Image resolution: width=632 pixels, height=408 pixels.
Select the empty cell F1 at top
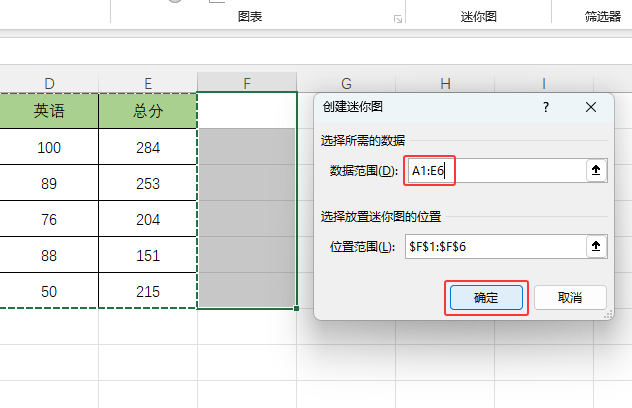click(247, 110)
